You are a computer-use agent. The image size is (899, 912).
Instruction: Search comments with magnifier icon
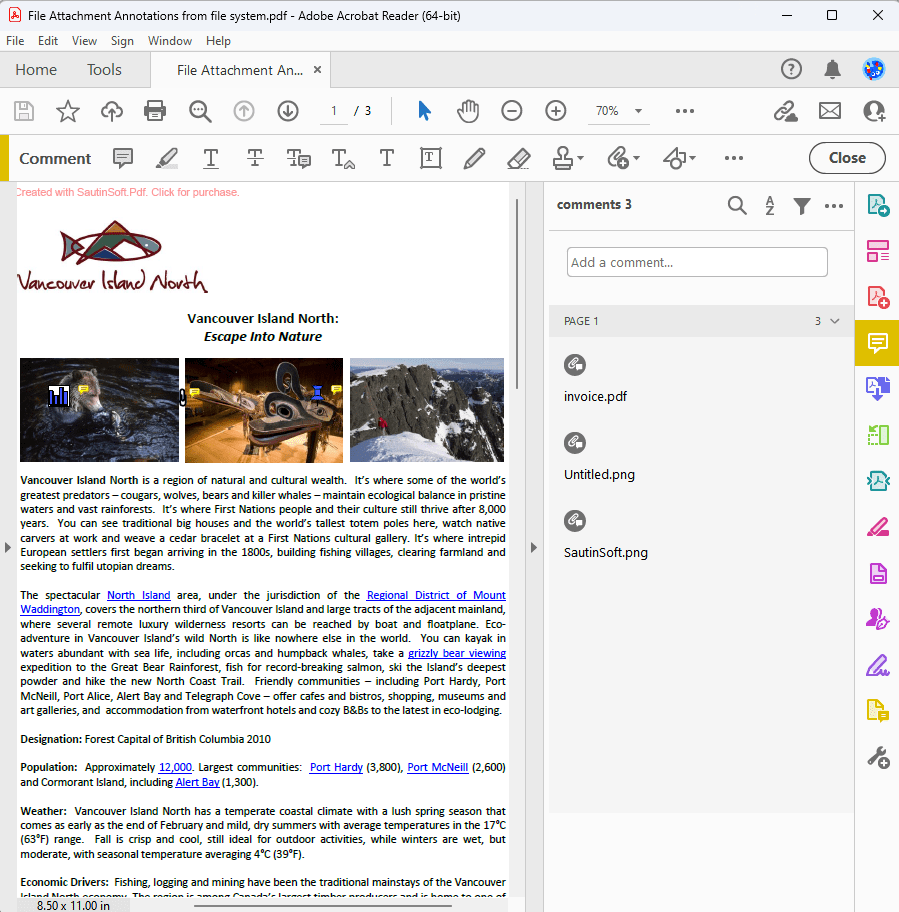[737, 205]
